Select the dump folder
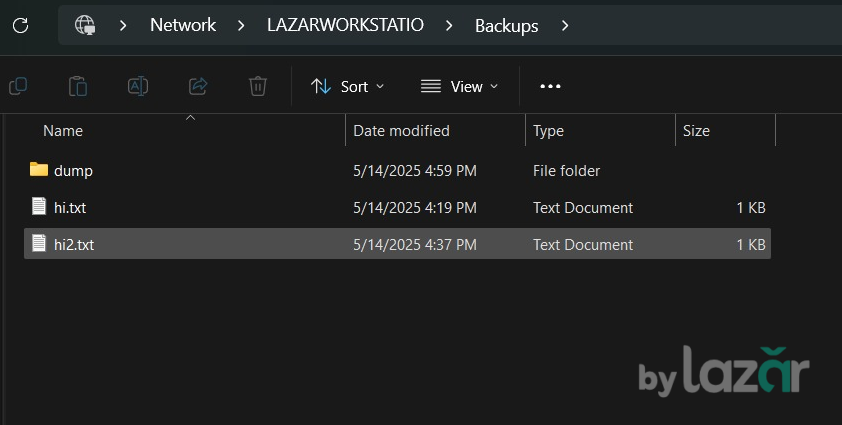 tap(73, 171)
